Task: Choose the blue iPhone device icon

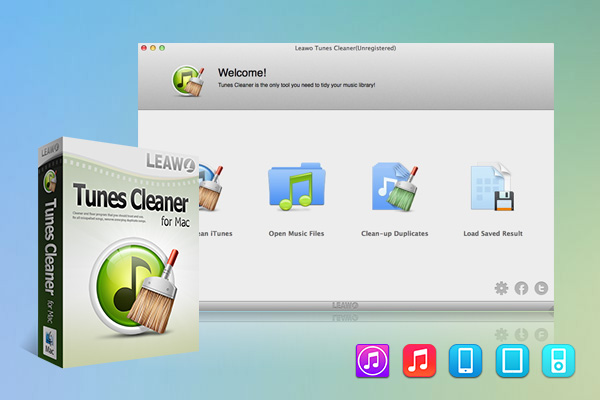Action: [x=465, y=361]
